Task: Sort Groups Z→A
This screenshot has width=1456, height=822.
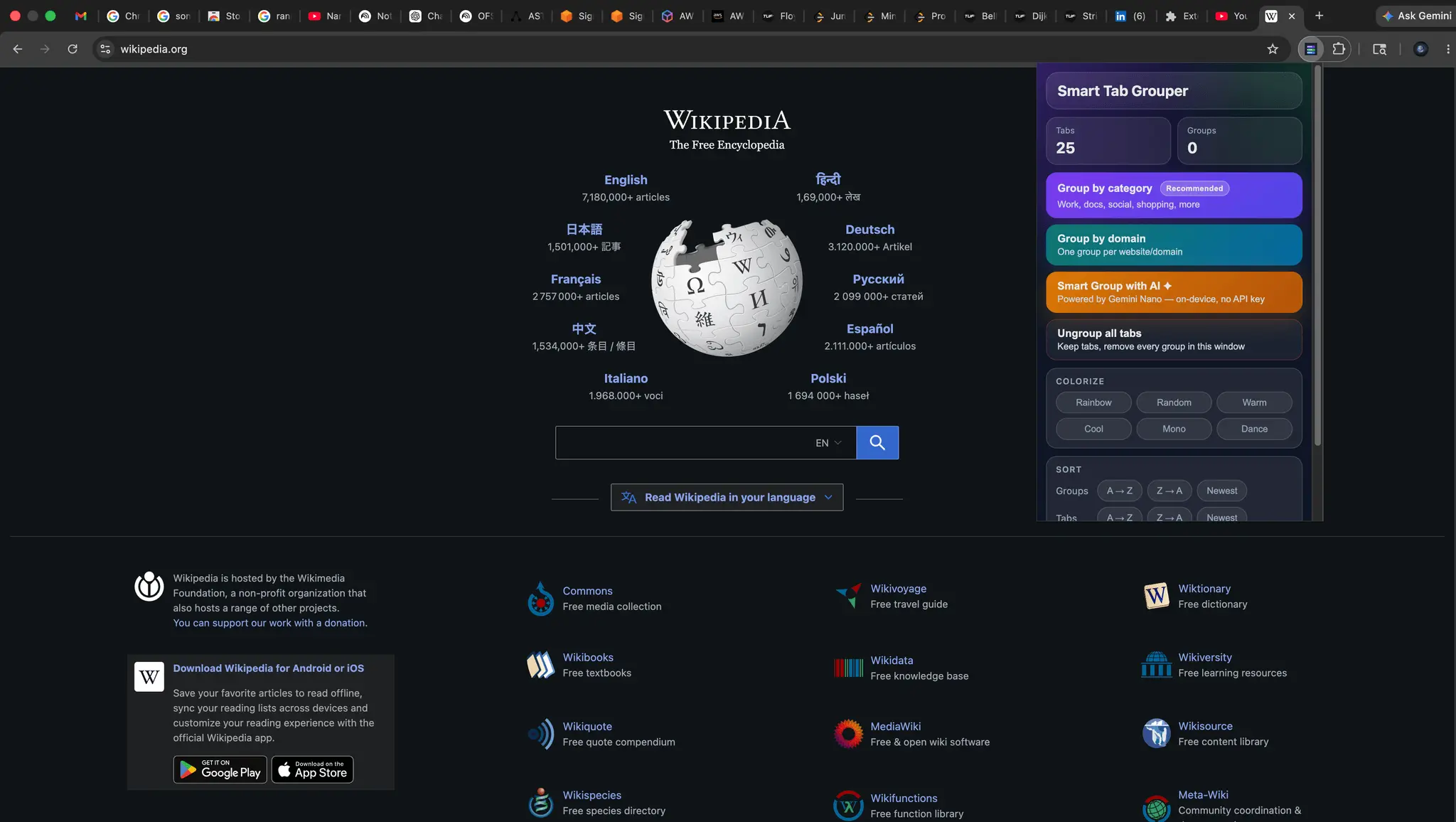Action: pos(1169,491)
